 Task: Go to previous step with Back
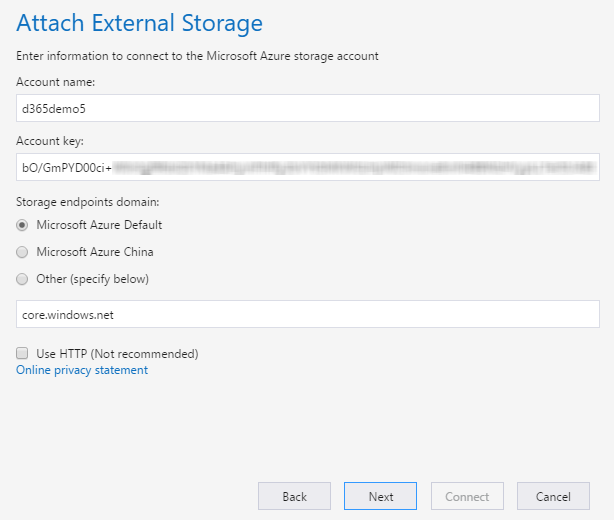294,496
